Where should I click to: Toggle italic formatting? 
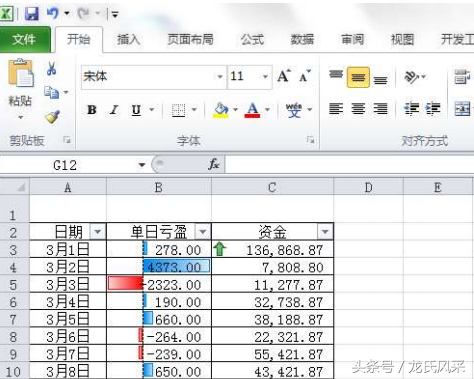tap(114, 110)
